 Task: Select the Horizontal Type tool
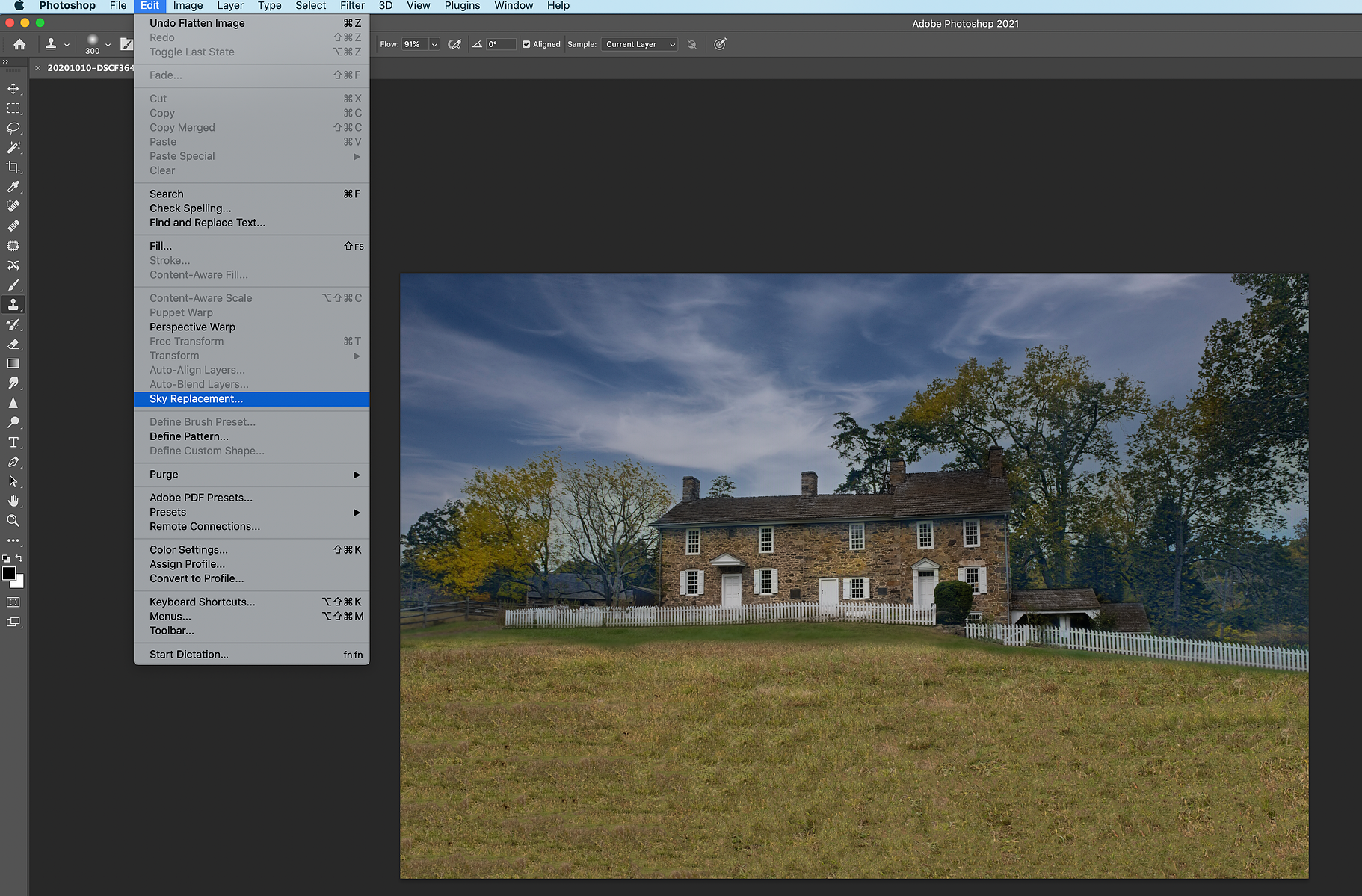pos(13,442)
